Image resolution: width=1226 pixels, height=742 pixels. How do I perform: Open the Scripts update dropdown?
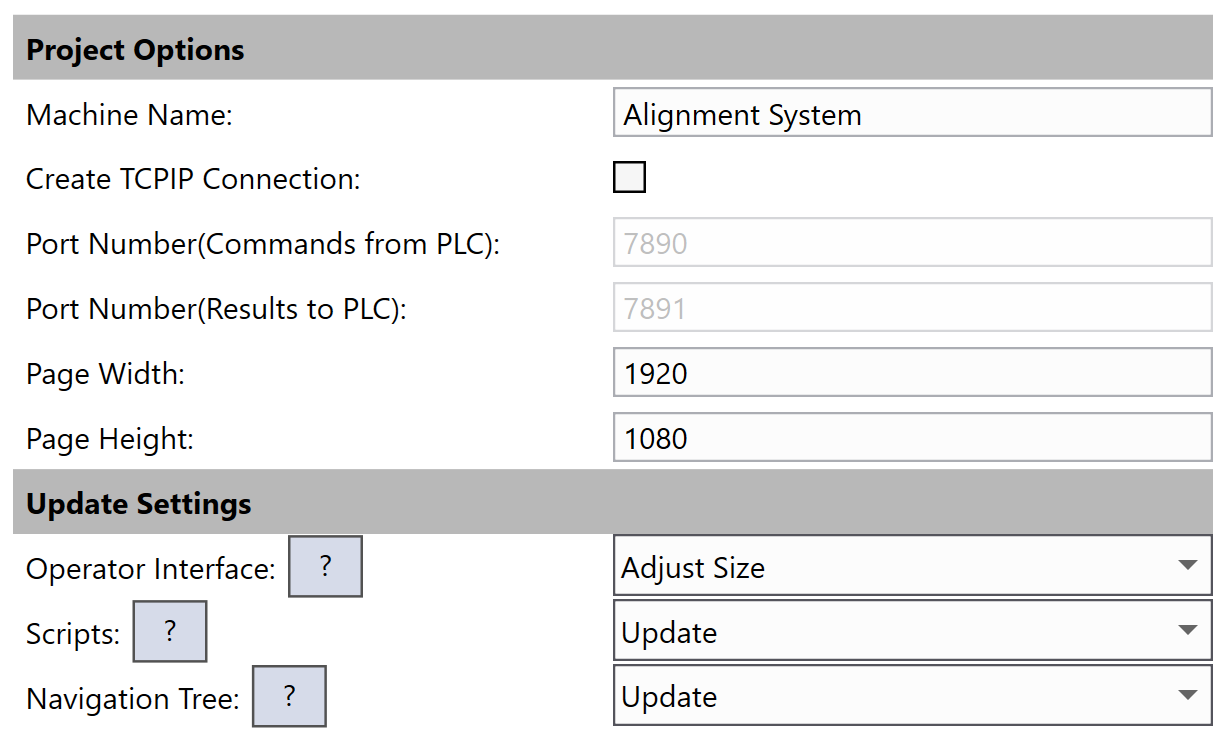pyautogui.click(x=911, y=632)
